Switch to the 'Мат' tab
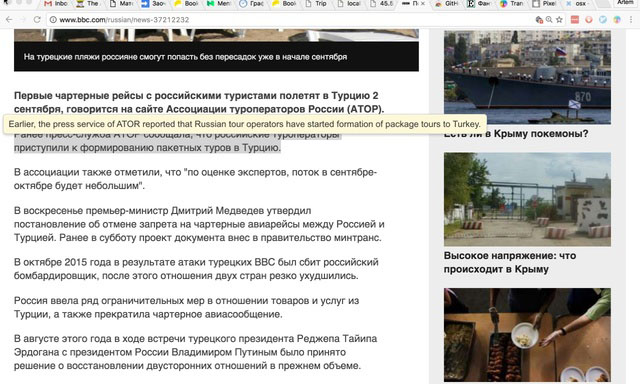This screenshot has height=384, width=640. click(121, 4)
